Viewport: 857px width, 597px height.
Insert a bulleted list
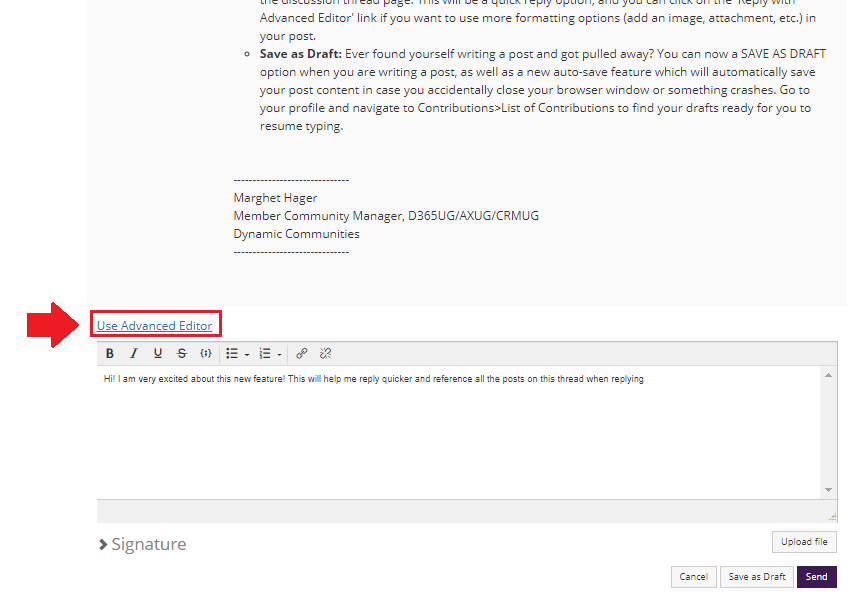click(232, 354)
